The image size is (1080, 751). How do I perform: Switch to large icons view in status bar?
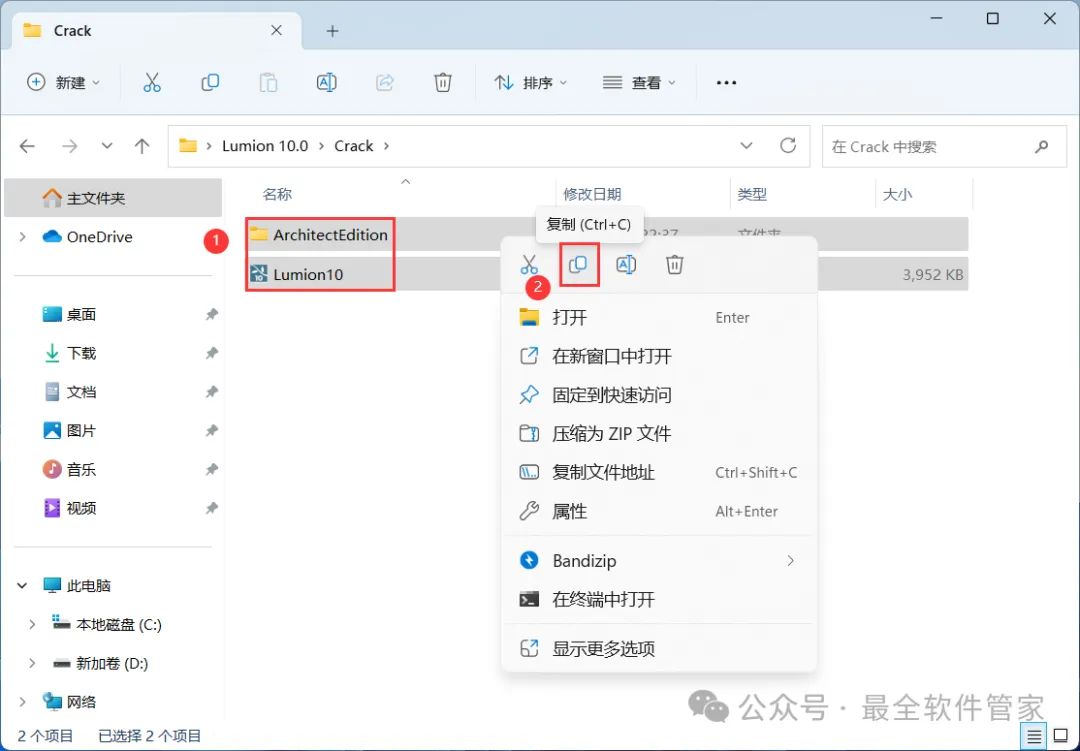pos(1061,737)
